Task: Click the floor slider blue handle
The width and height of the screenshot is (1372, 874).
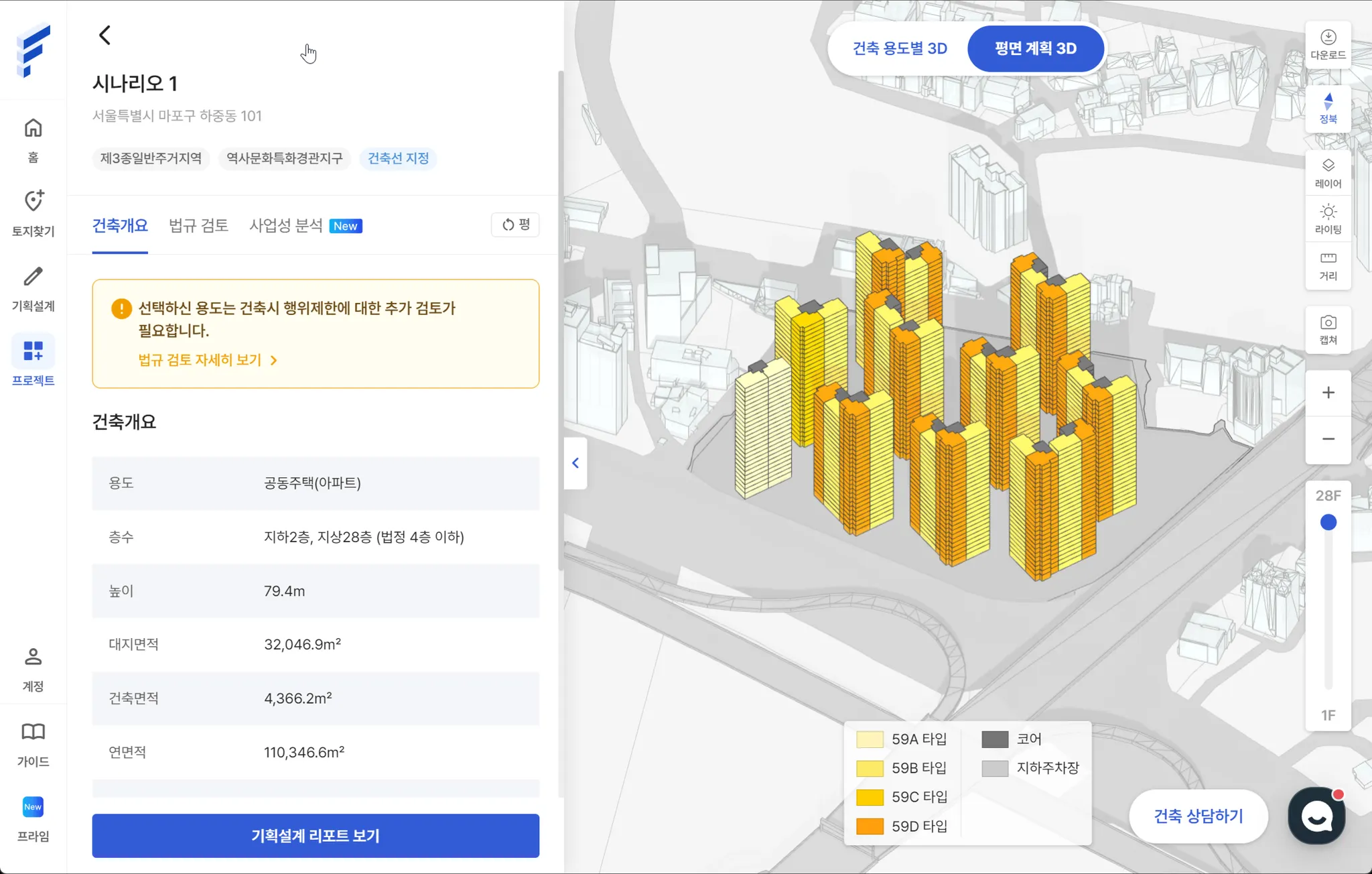Action: click(1328, 522)
